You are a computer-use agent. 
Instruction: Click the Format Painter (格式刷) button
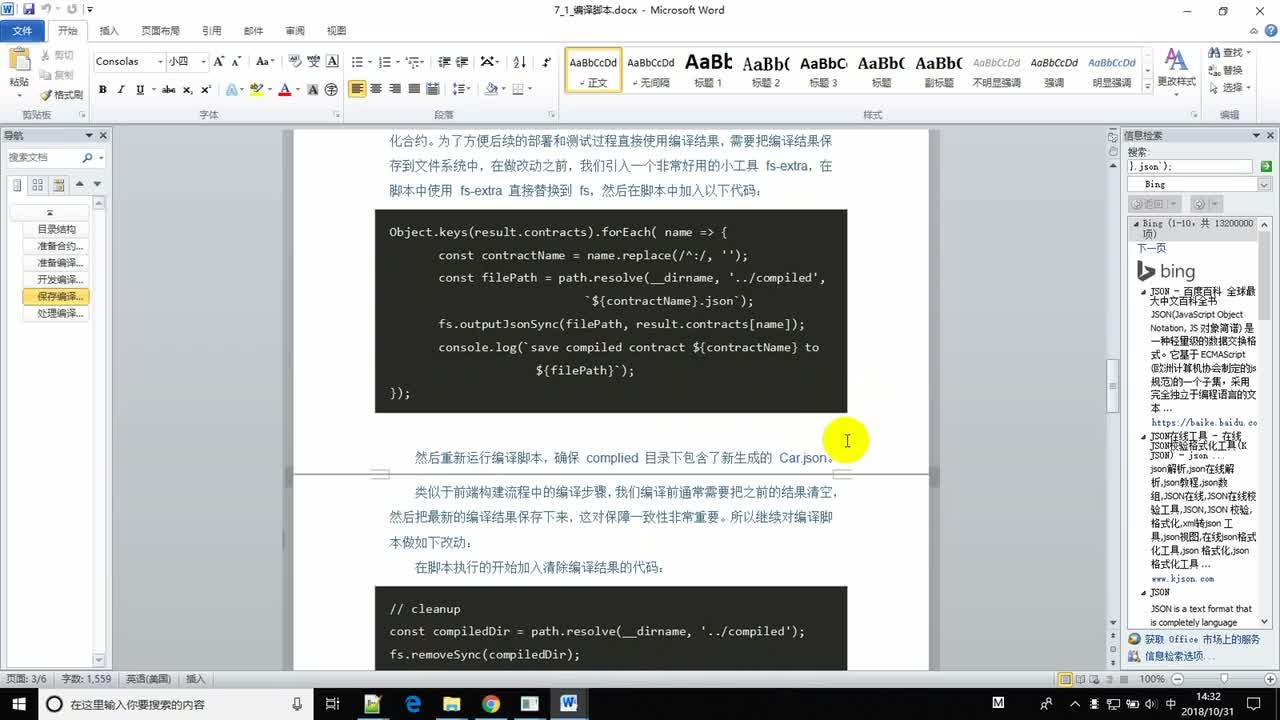point(62,95)
